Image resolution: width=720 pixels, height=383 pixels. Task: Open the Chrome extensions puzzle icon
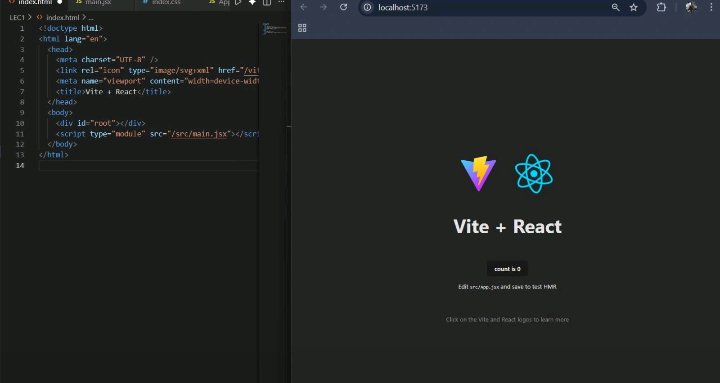point(661,7)
